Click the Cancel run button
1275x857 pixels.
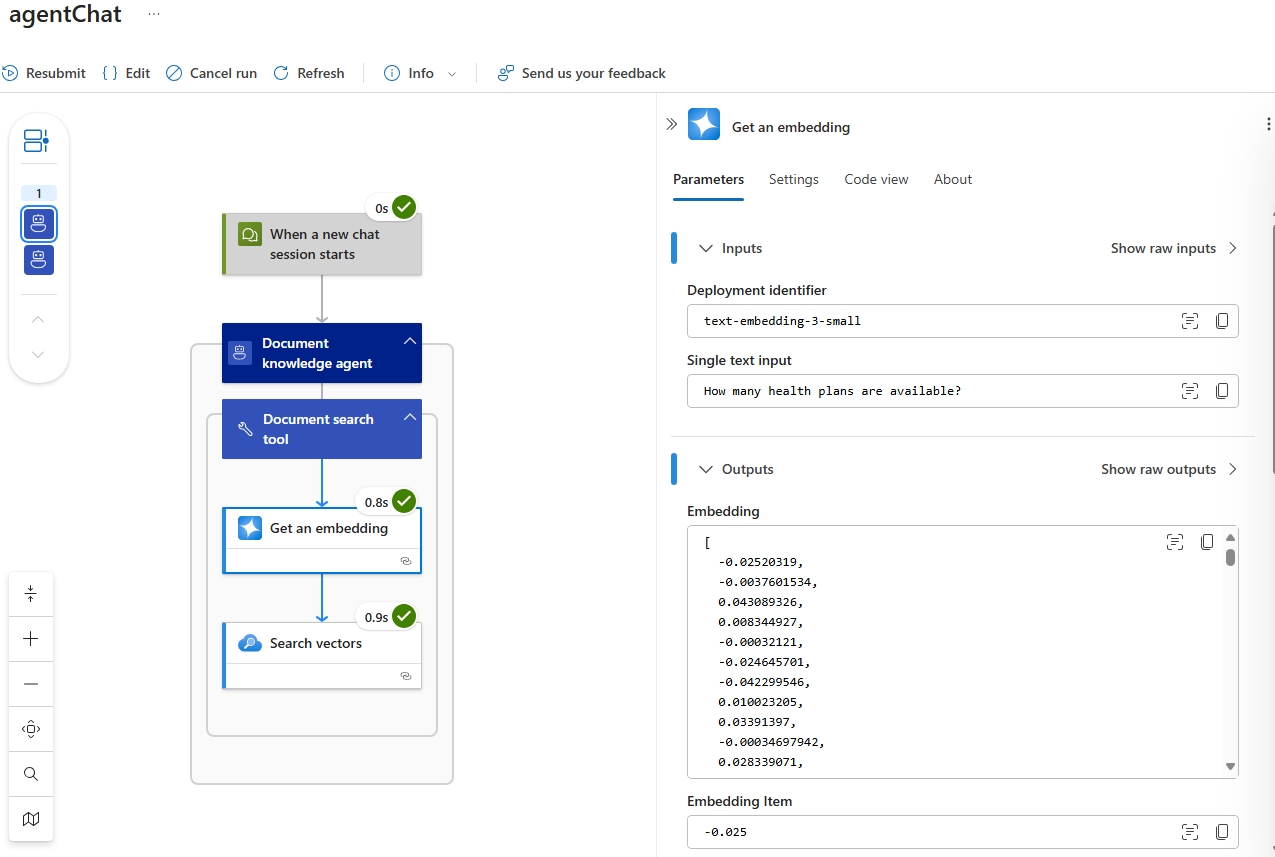pos(211,73)
